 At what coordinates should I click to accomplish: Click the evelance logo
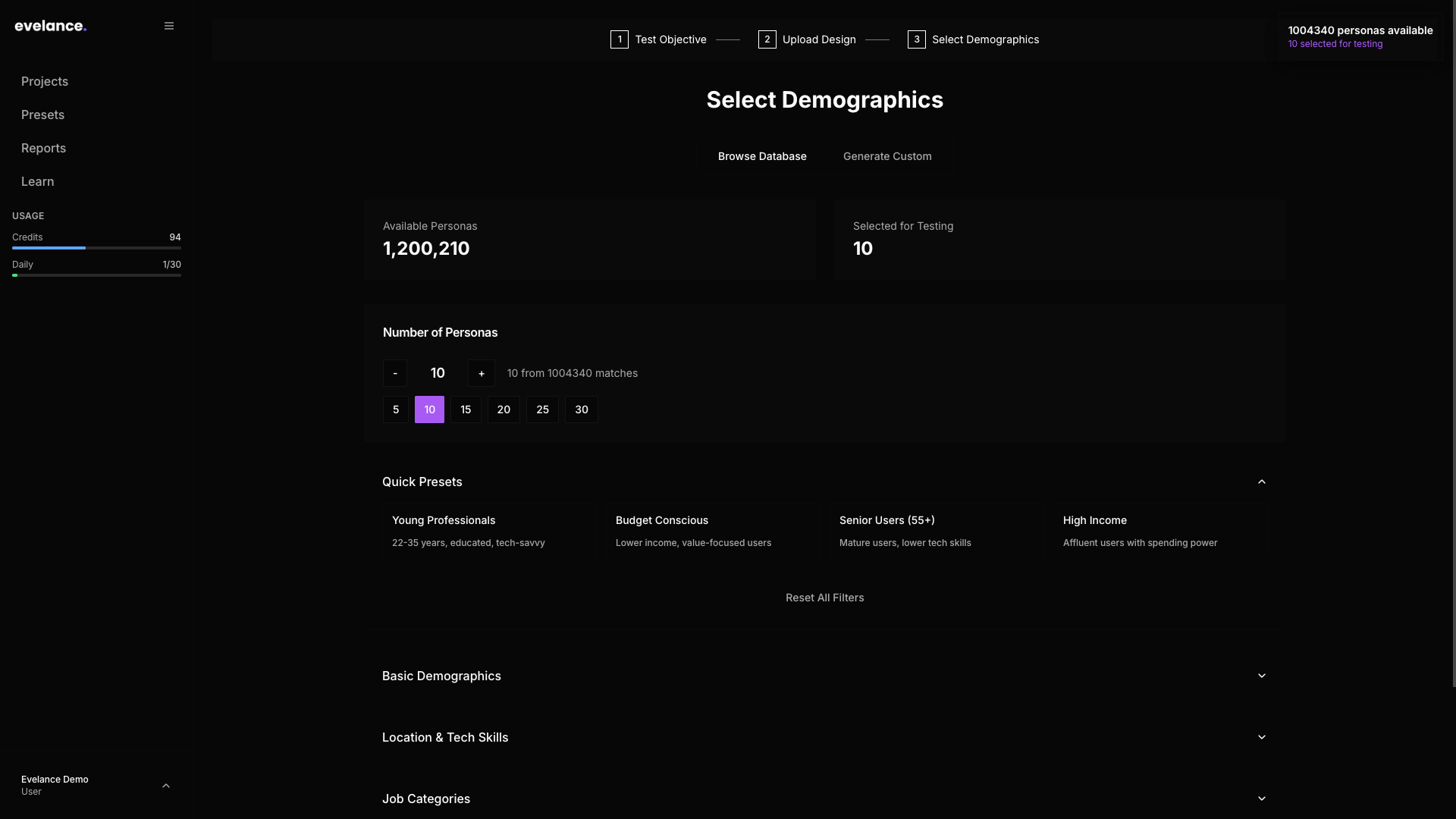coord(50,25)
